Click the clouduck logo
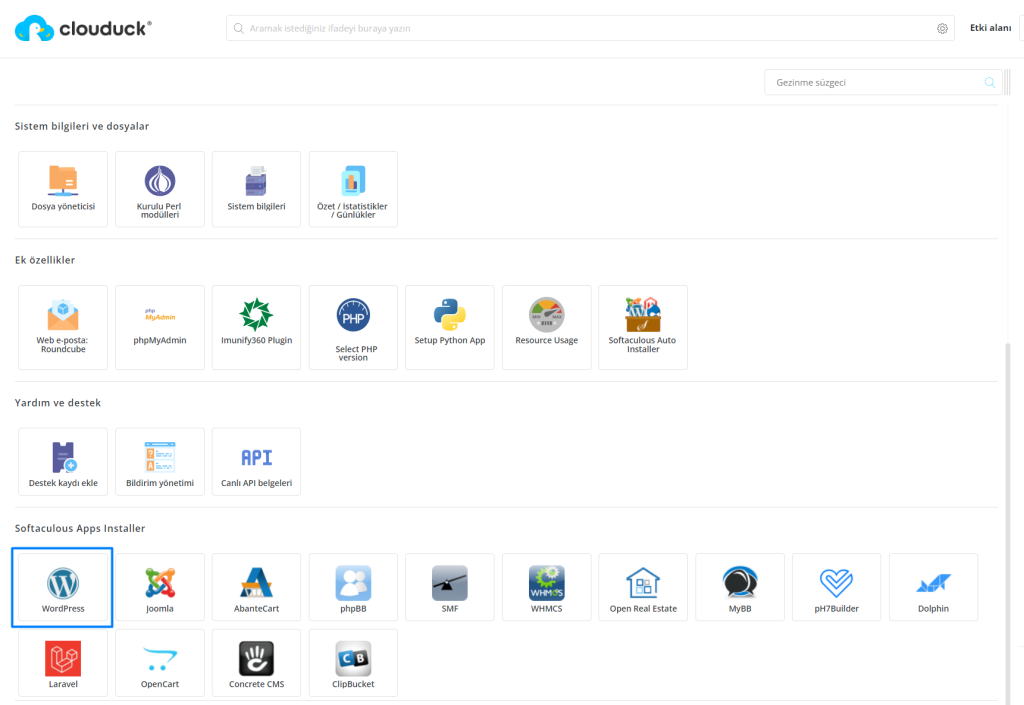This screenshot has width=1024, height=705. tap(83, 28)
